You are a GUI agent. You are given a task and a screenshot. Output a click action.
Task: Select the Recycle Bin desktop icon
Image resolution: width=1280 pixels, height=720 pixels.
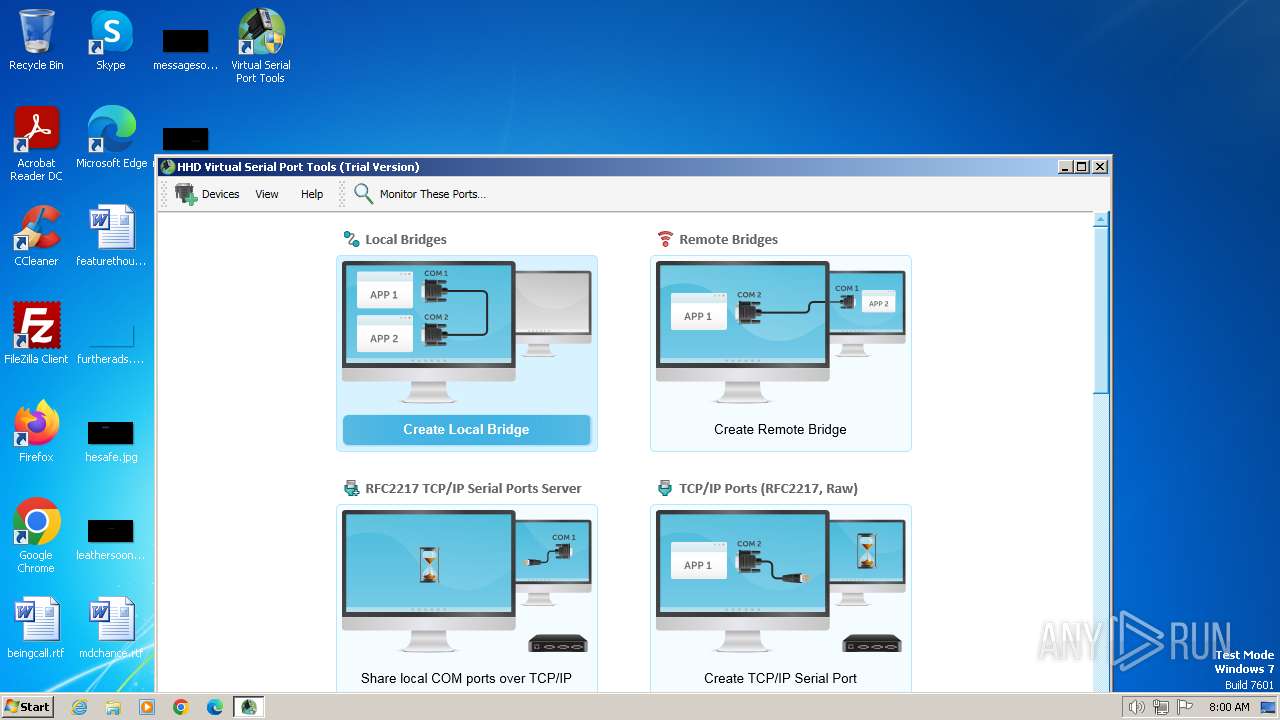(x=36, y=40)
